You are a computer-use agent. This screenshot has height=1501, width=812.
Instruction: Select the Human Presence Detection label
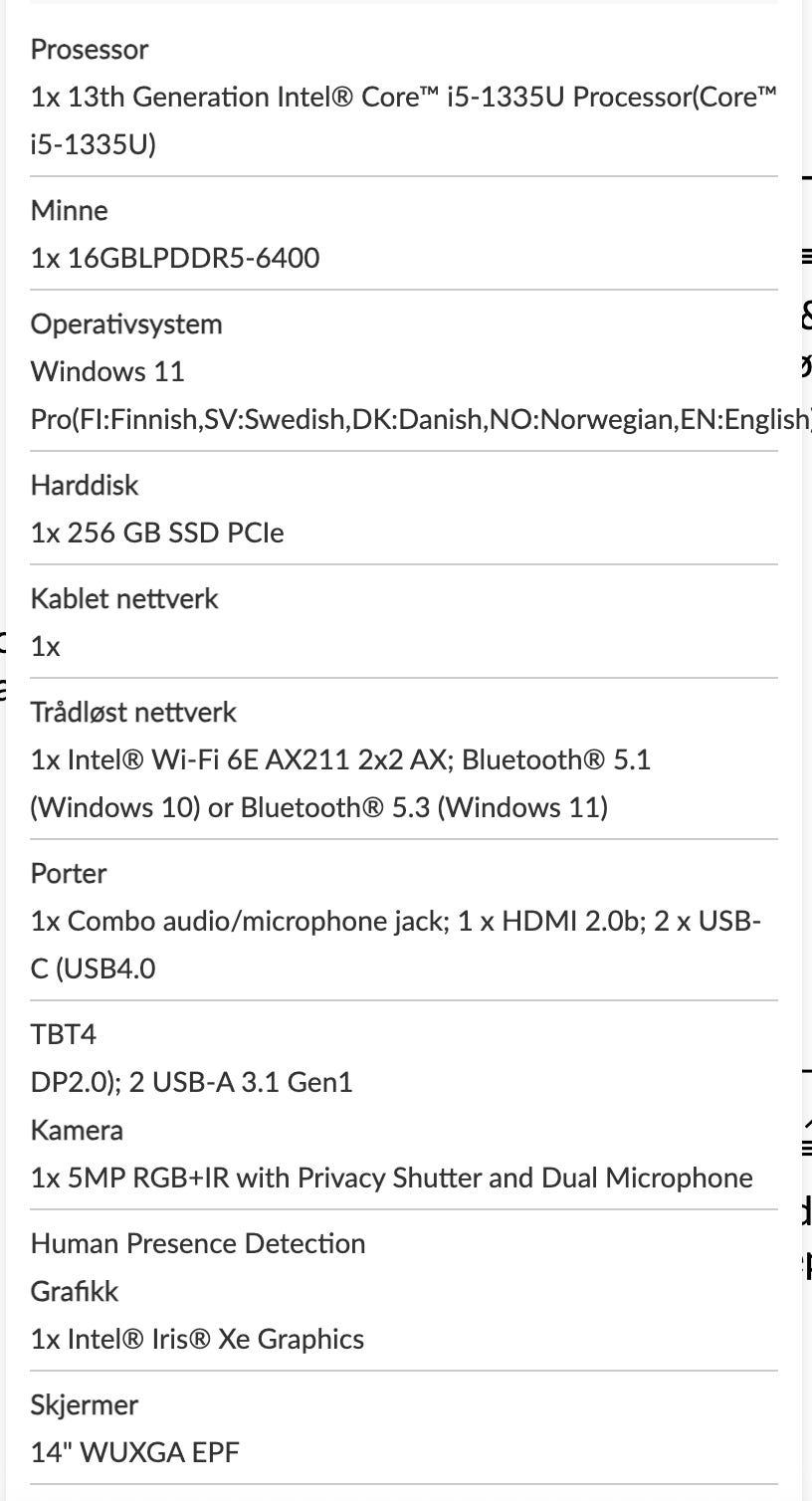[x=198, y=1244]
